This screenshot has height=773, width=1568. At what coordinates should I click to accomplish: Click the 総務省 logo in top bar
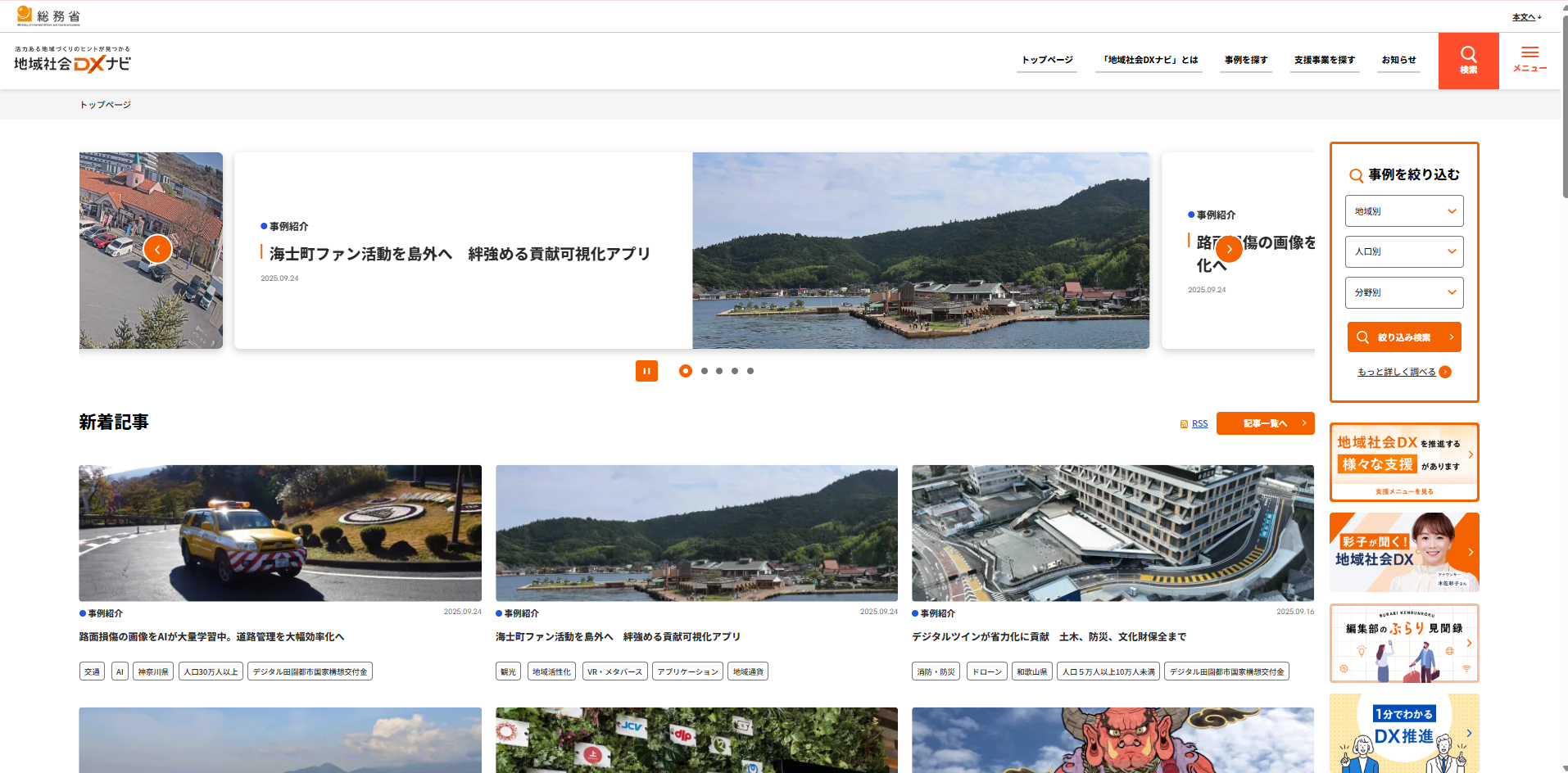pyautogui.click(x=49, y=16)
